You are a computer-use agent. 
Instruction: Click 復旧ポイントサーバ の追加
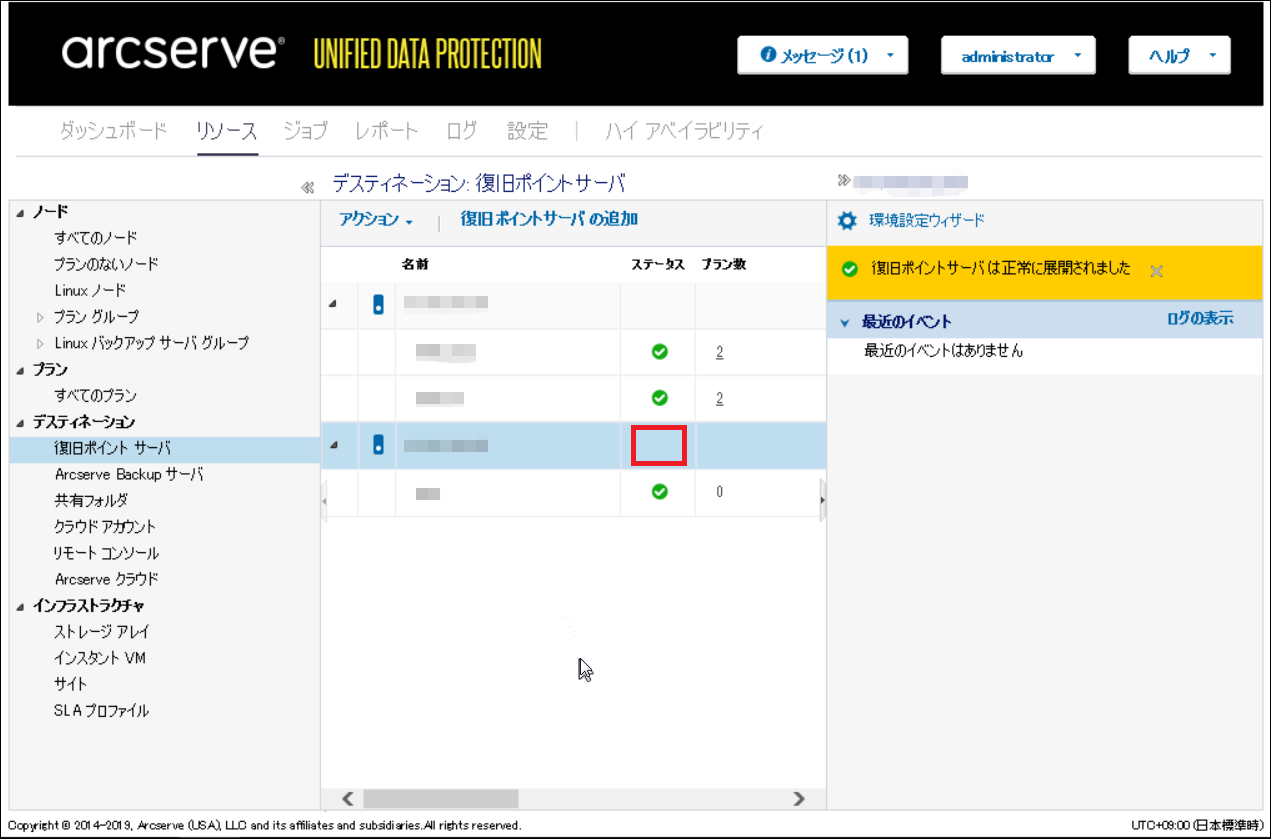coord(549,219)
